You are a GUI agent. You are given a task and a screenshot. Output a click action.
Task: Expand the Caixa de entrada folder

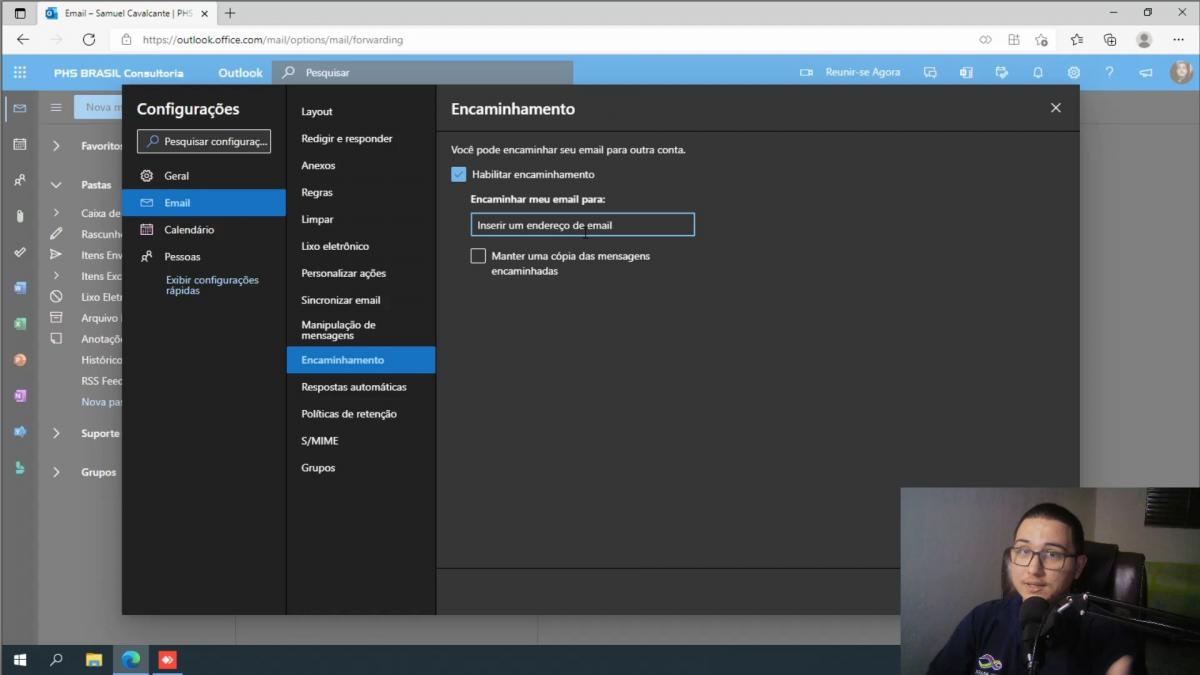(56, 213)
